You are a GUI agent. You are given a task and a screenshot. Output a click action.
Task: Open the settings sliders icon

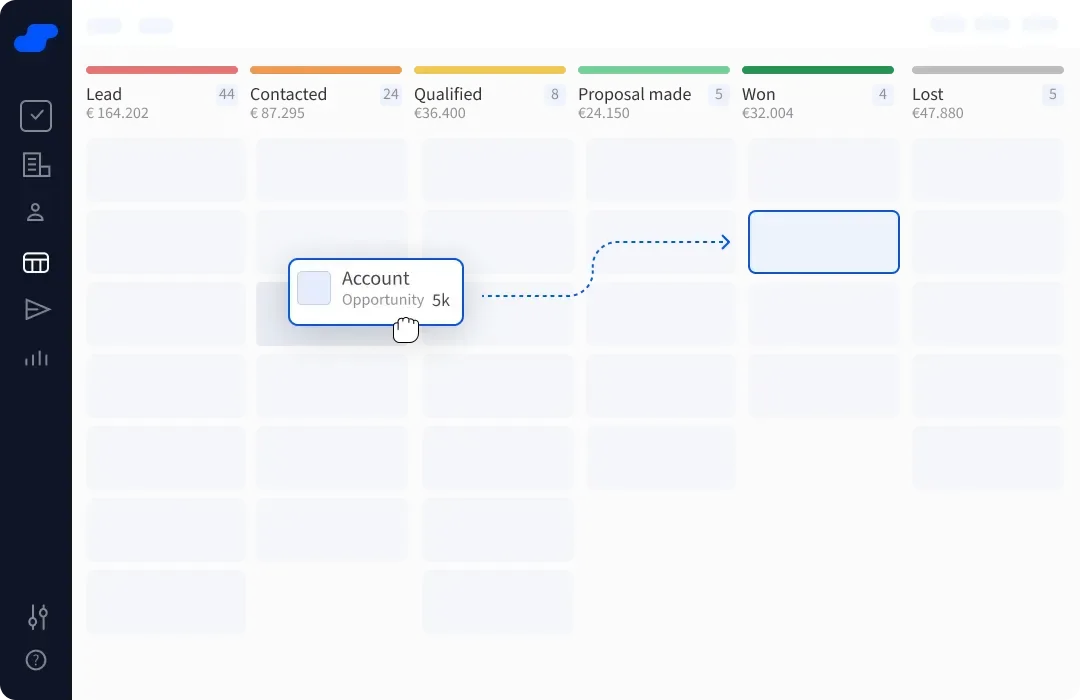pos(37,617)
